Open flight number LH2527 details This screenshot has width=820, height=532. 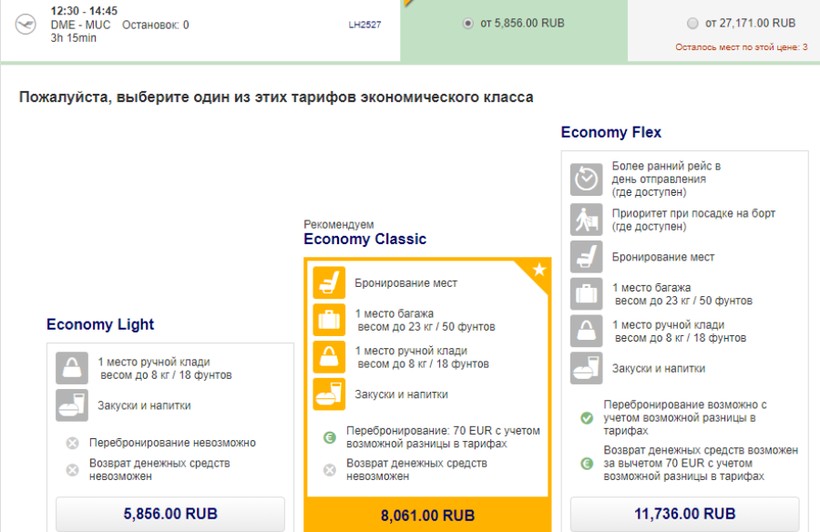click(x=364, y=25)
